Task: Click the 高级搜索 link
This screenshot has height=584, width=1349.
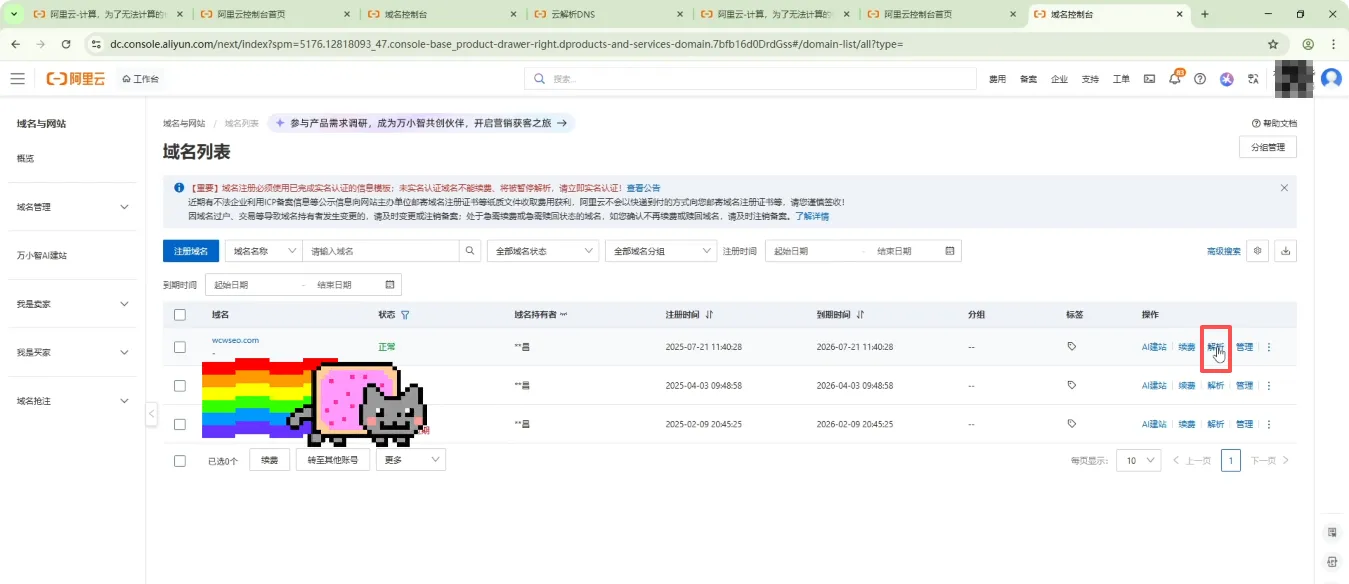Action: tap(1223, 251)
